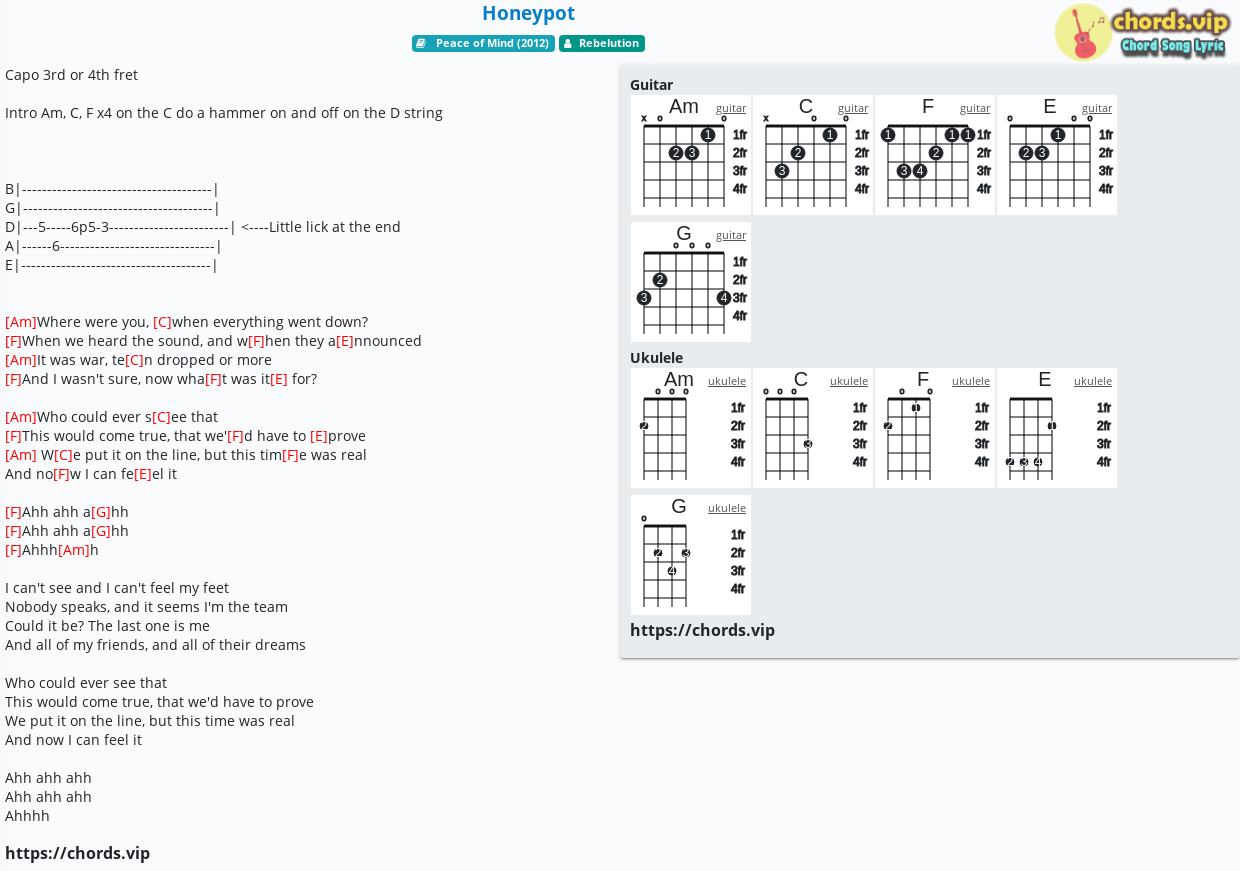Viewport: 1240px width, 871px height.
Task: Click lyric 'And now I can feel it'
Action: click(73, 740)
